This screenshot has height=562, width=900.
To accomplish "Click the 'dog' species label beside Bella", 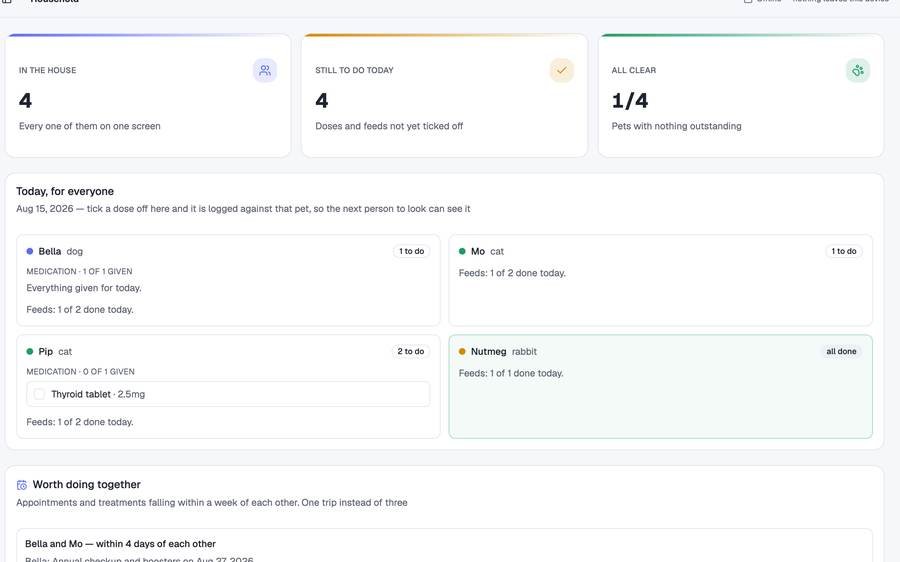I will [75, 251].
